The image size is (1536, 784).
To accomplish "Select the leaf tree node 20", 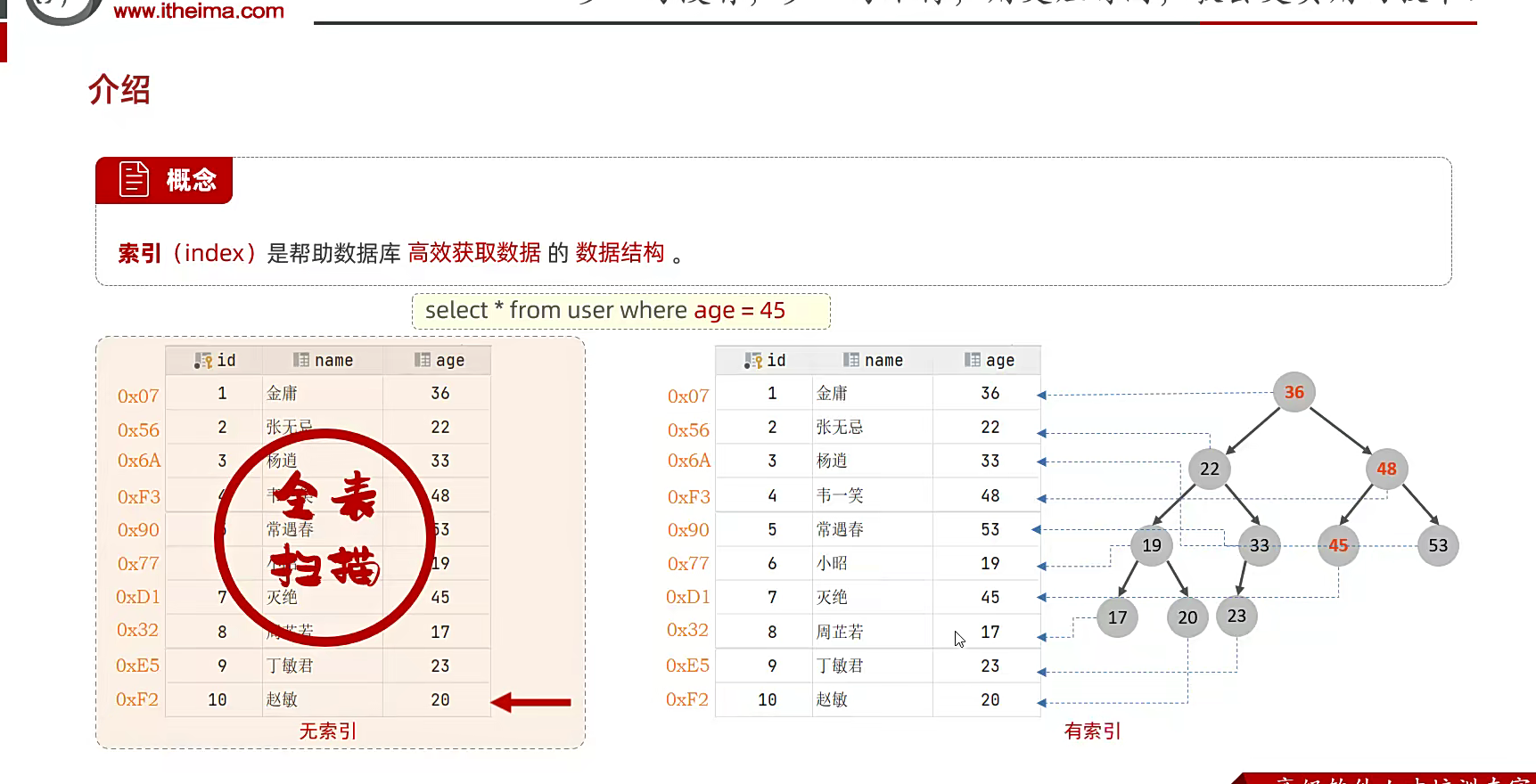I will coord(1187,617).
